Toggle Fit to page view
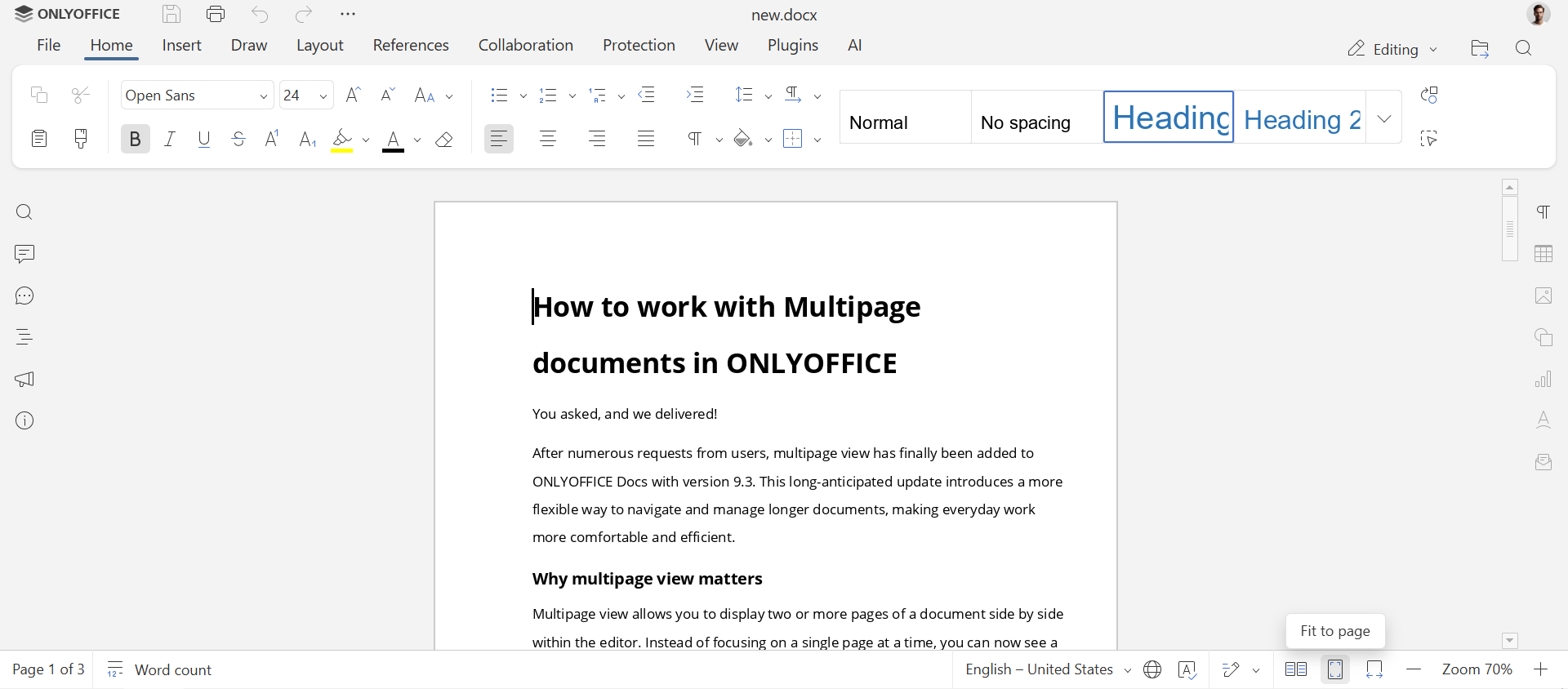1568x689 pixels. tap(1335, 669)
